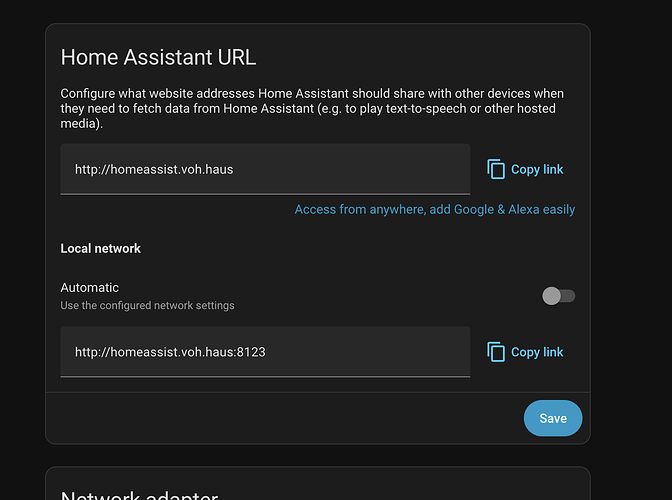This screenshot has height=500, width=672.
Task: Select the partially visible Network adapter card heading
Action: (x=139, y=494)
